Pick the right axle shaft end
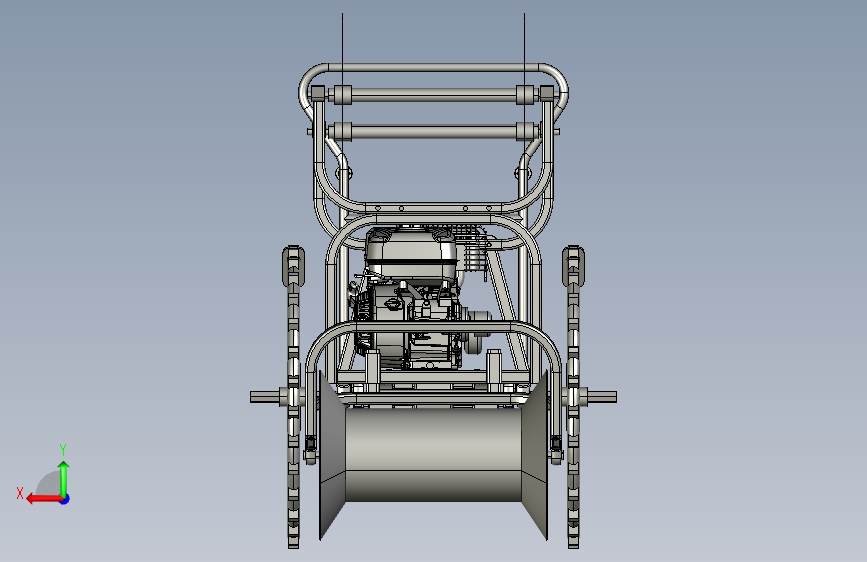The image size is (867, 562). [x=602, y=397]
